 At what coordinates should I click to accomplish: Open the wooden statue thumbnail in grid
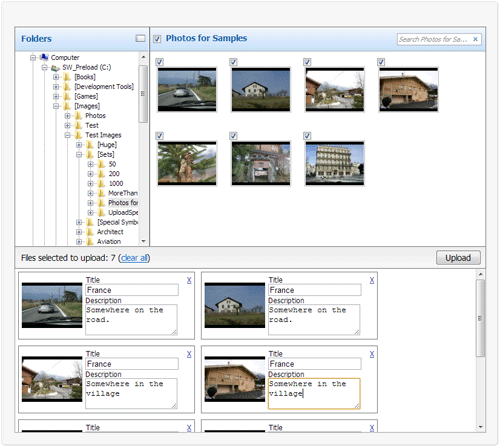(x=187, y=163)
